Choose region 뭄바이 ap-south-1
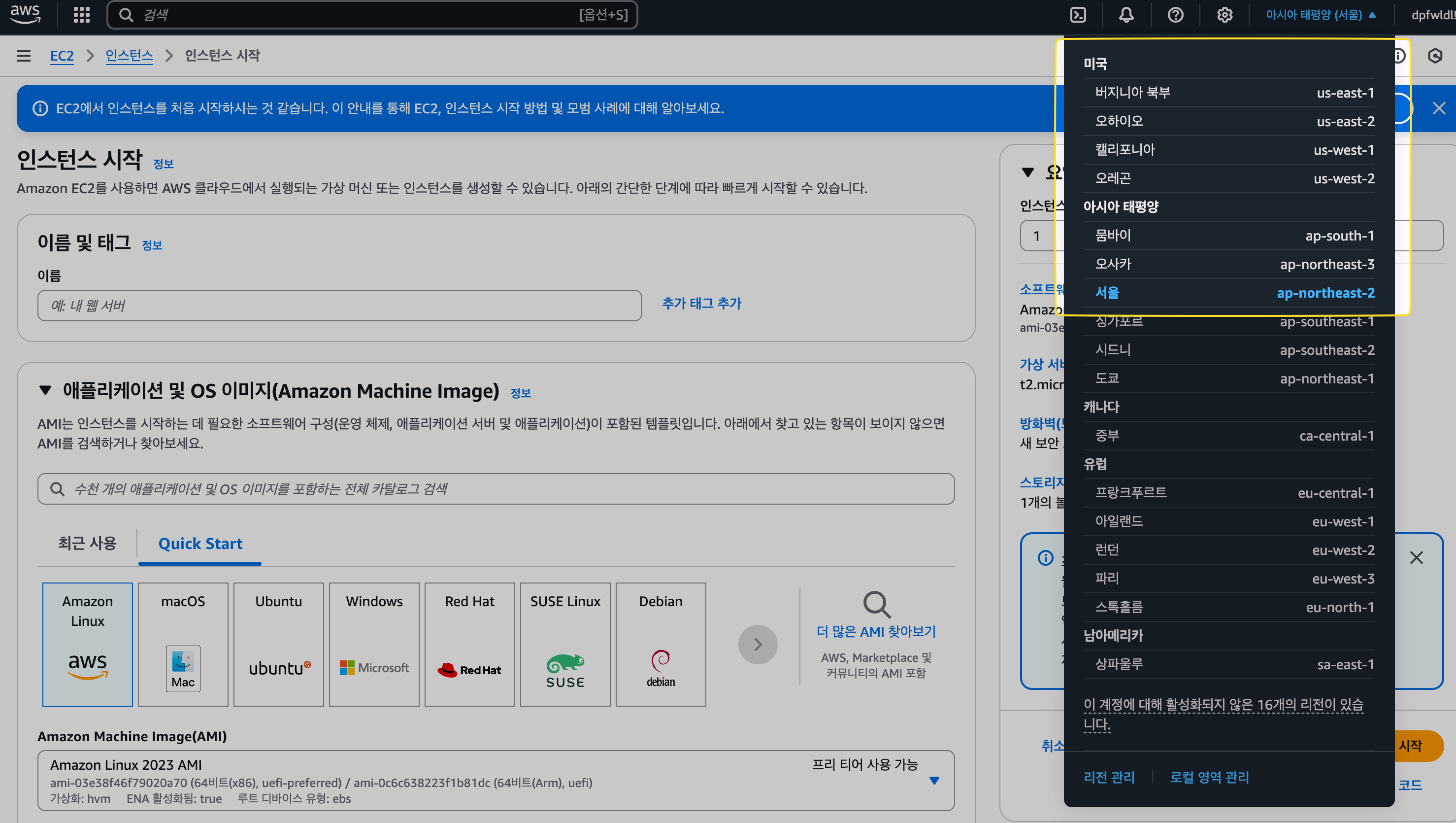The width and height of the screenshot is (1456, 823). 1229,235
